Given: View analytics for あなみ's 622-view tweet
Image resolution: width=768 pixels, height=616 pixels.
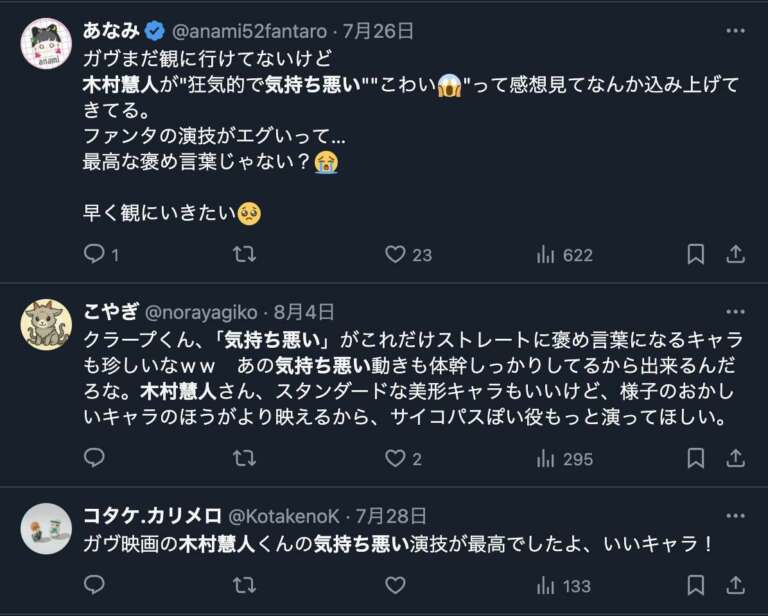Looking at the screenshot, I should (546, 254).
